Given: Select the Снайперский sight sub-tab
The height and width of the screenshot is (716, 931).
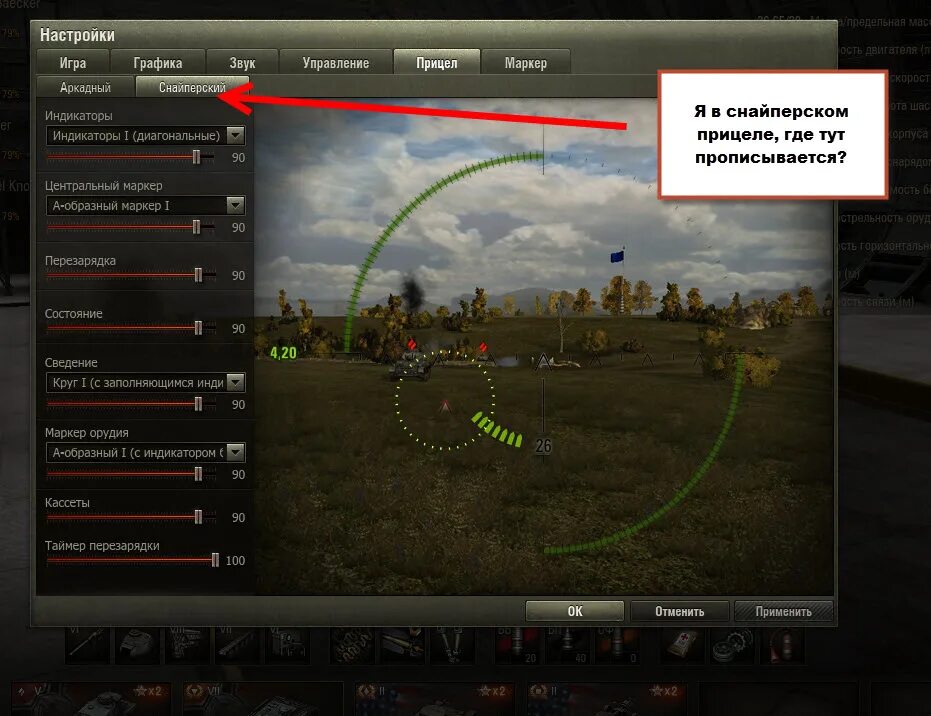Looking at the screenshot, I should 192,87.
